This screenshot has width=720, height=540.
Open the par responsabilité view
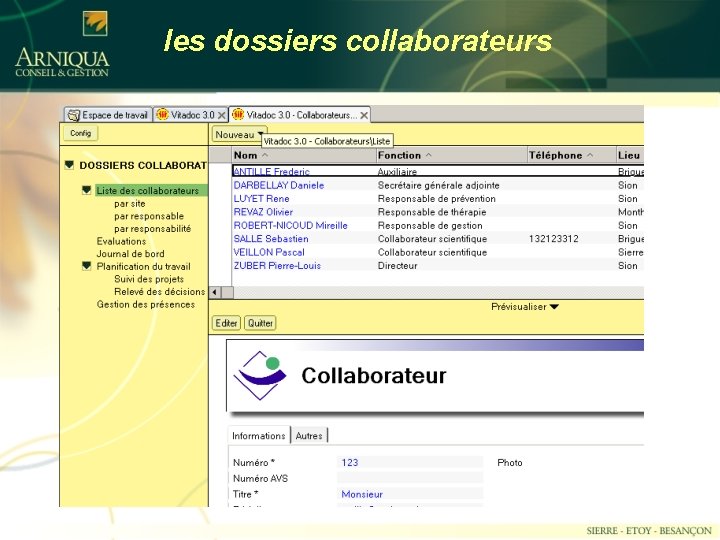[152, 229]
